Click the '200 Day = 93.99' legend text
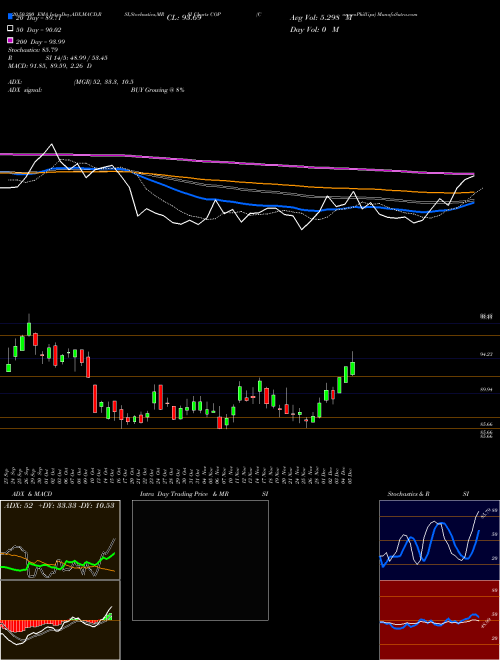500x660 pixels. (x=40, y=41)
